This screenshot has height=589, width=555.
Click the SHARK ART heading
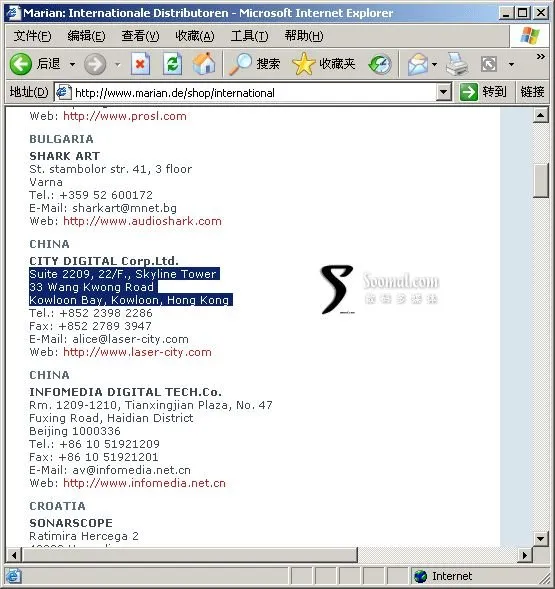[65, 156]
